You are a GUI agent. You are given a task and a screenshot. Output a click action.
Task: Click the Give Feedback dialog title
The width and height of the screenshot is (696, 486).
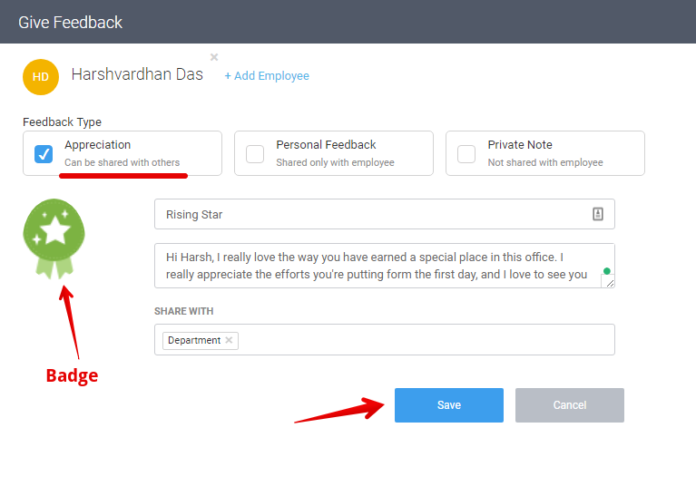click(70, 21)
